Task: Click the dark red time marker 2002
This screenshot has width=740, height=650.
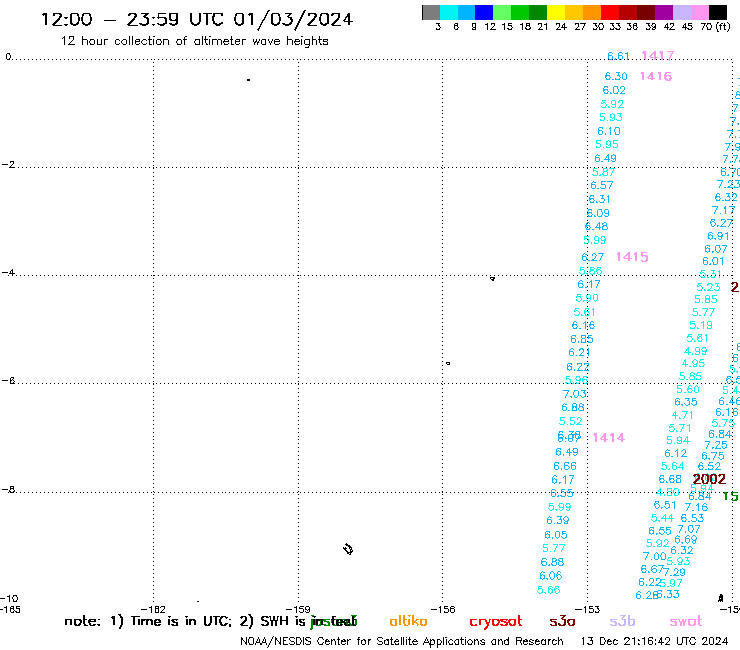Action: (x=709, y=479)
